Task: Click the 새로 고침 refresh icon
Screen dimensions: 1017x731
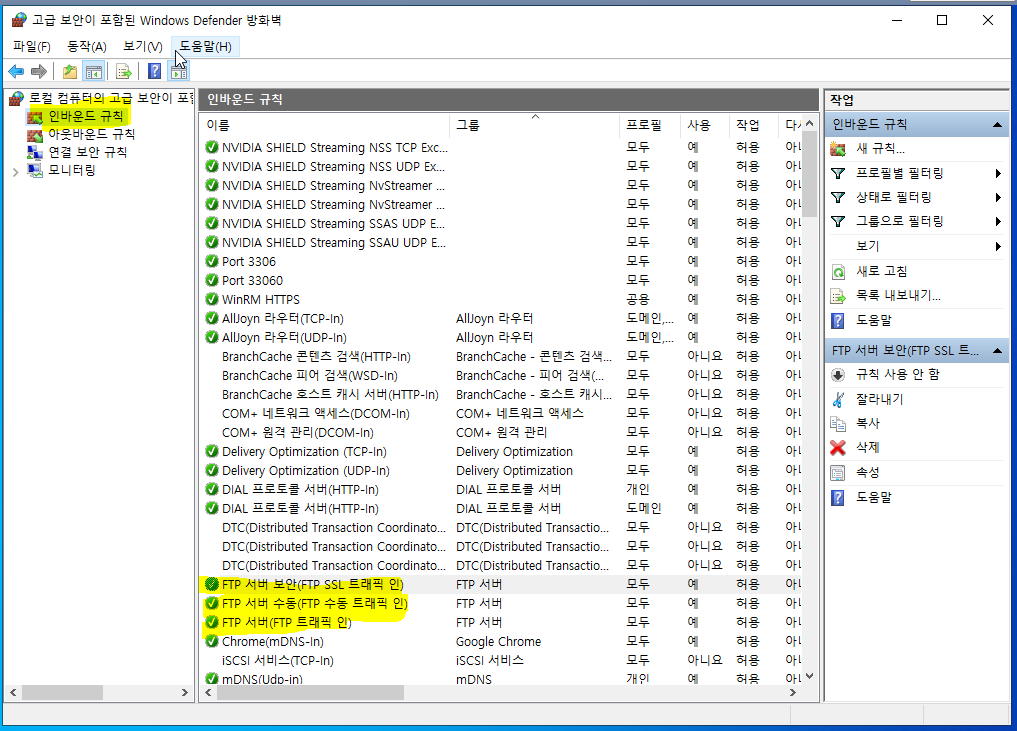Action: (x=838, y=272)
